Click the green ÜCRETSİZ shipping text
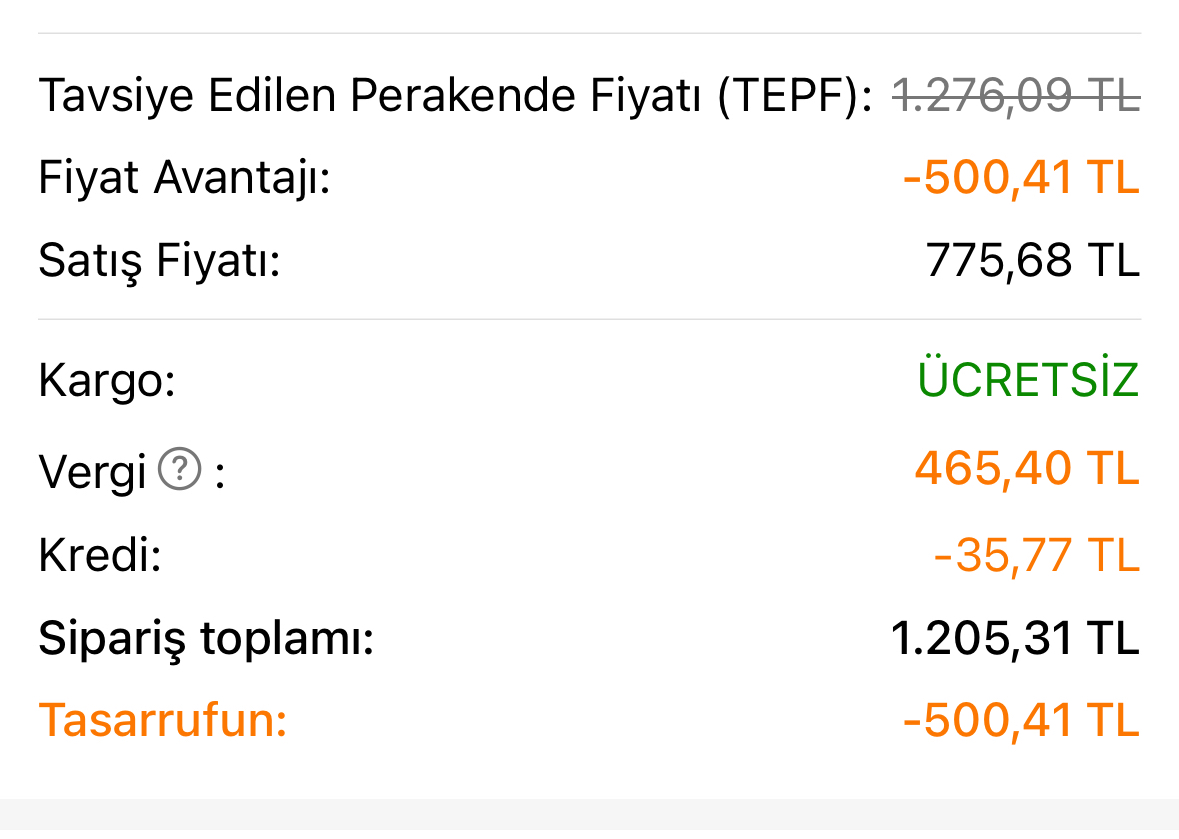 [x=1029, y=381]
